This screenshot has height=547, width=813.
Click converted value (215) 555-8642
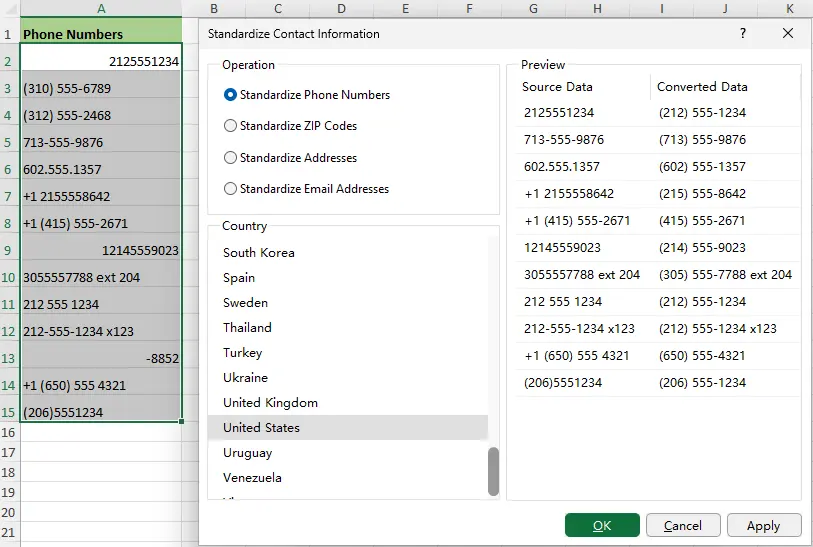(x=702, y=193)
